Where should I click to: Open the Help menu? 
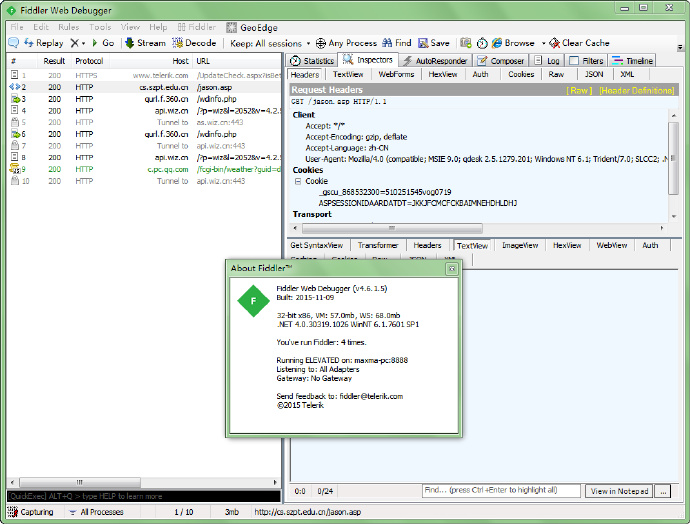point(158,27)
